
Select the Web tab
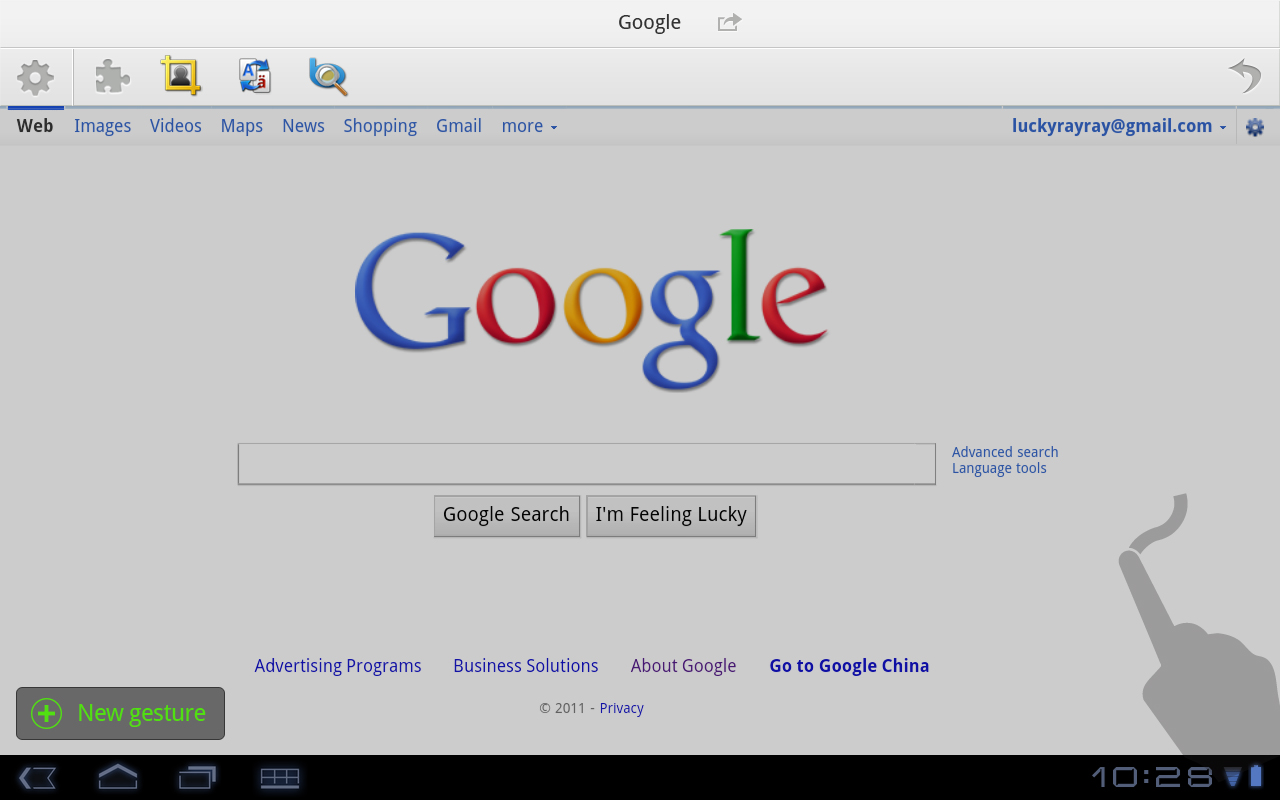coord(35,126)
